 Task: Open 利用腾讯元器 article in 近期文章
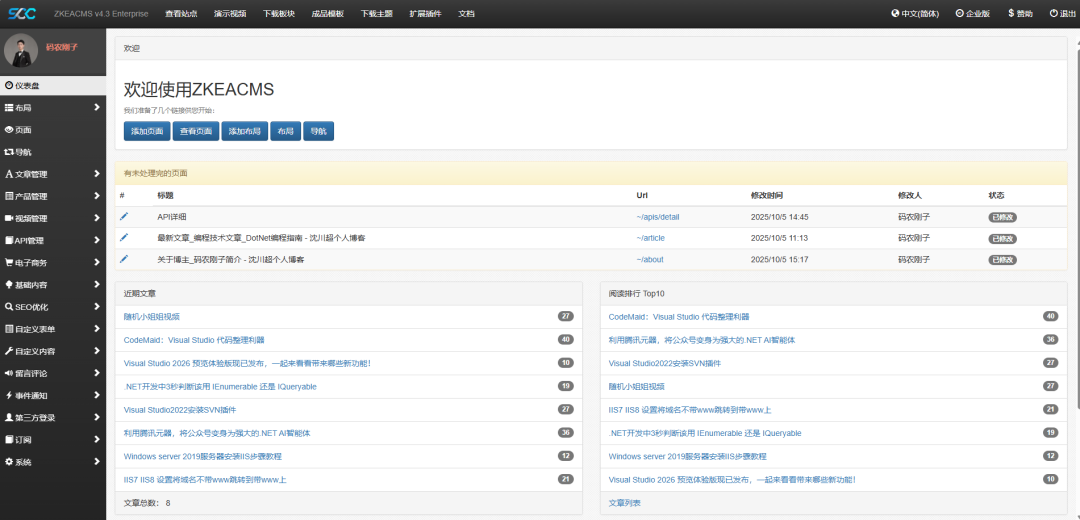coord(217,433)
